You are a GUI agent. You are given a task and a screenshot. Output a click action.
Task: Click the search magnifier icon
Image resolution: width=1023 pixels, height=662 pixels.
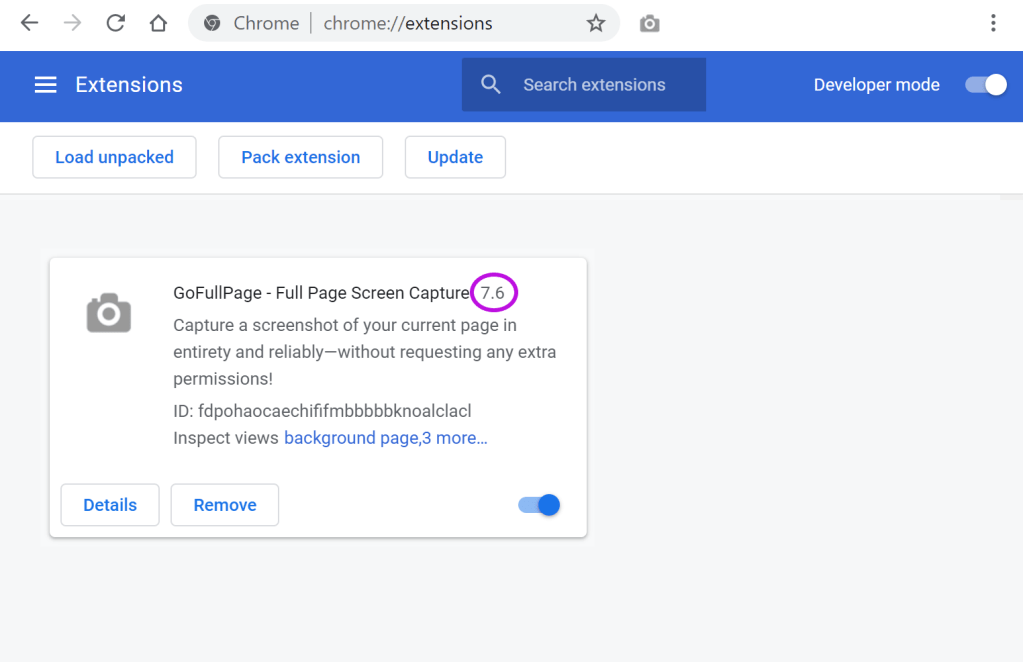coord(490,85)
